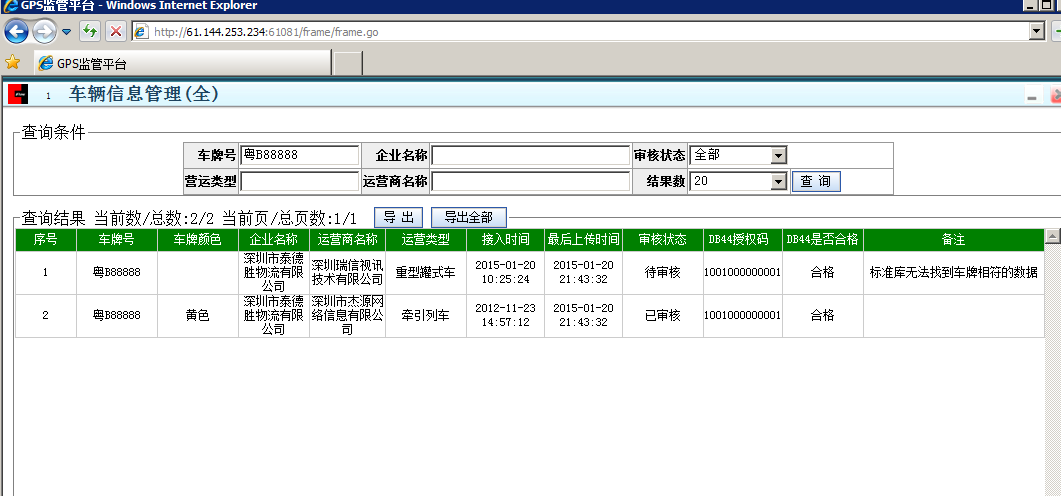
Task: Click the 序号 column header
Action: 45,240
